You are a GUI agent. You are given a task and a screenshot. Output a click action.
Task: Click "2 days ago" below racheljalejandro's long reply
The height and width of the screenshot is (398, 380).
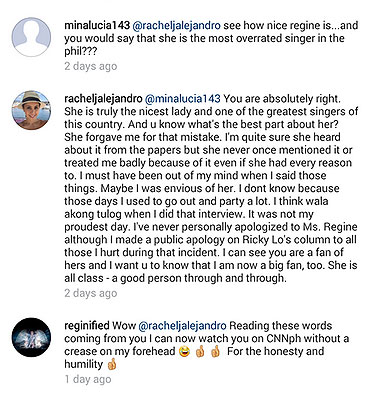[x=91, y=293]
